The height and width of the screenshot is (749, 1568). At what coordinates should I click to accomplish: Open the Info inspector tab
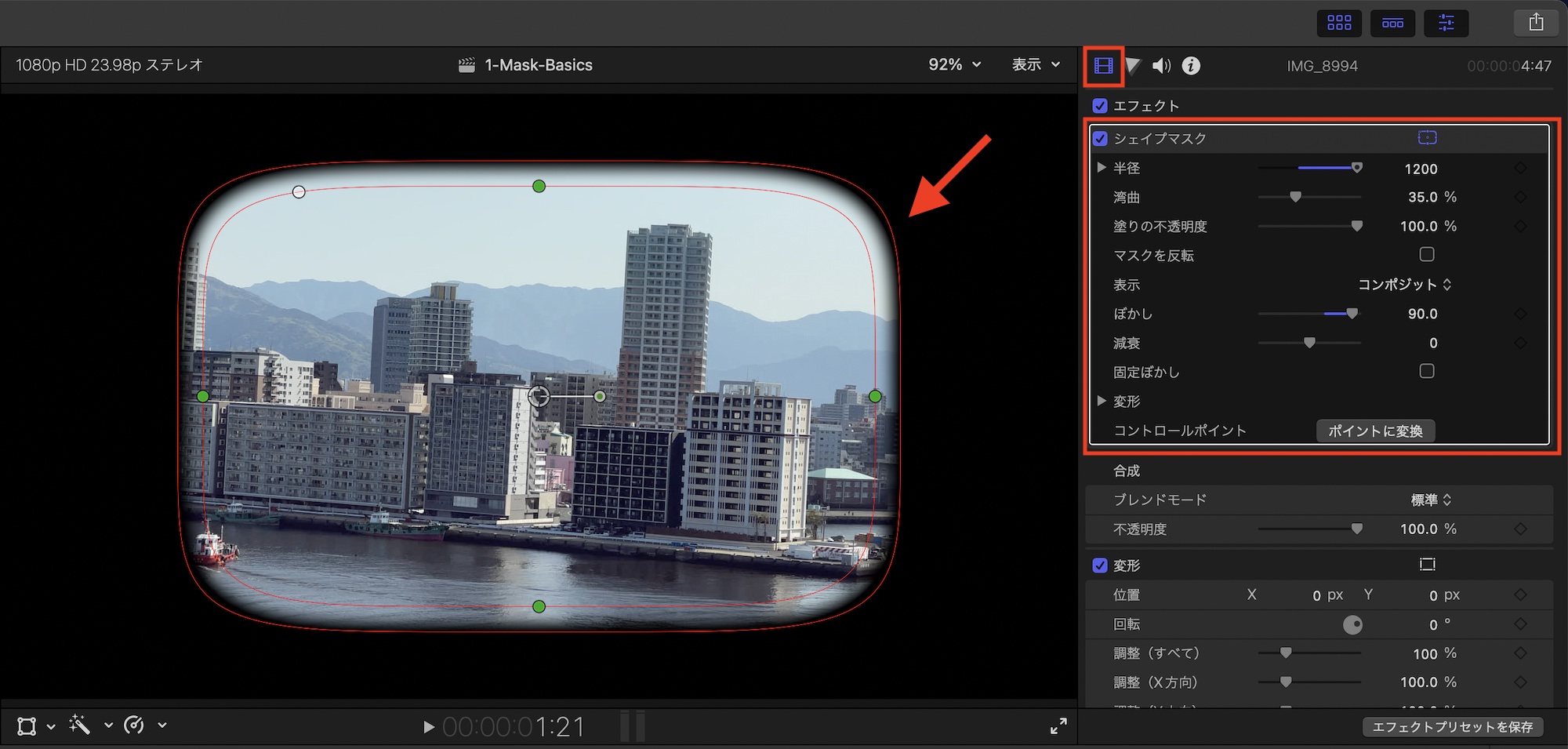(x=1191, y=66)
